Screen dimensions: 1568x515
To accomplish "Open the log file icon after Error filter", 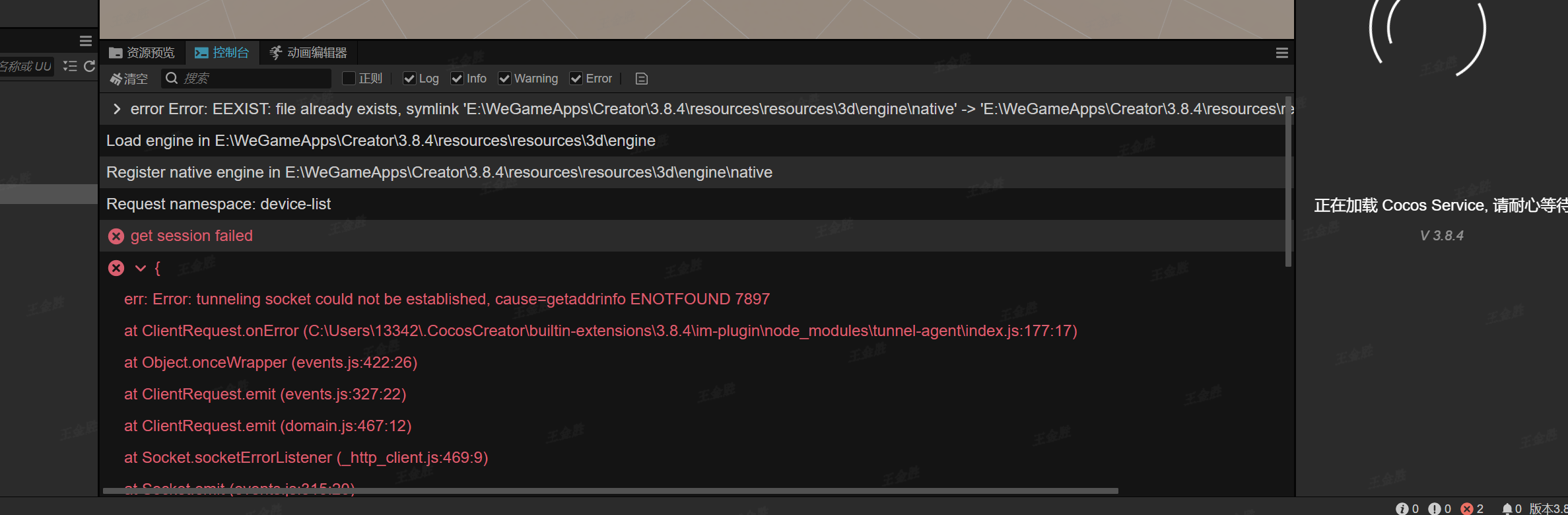I will coord(641,79).
